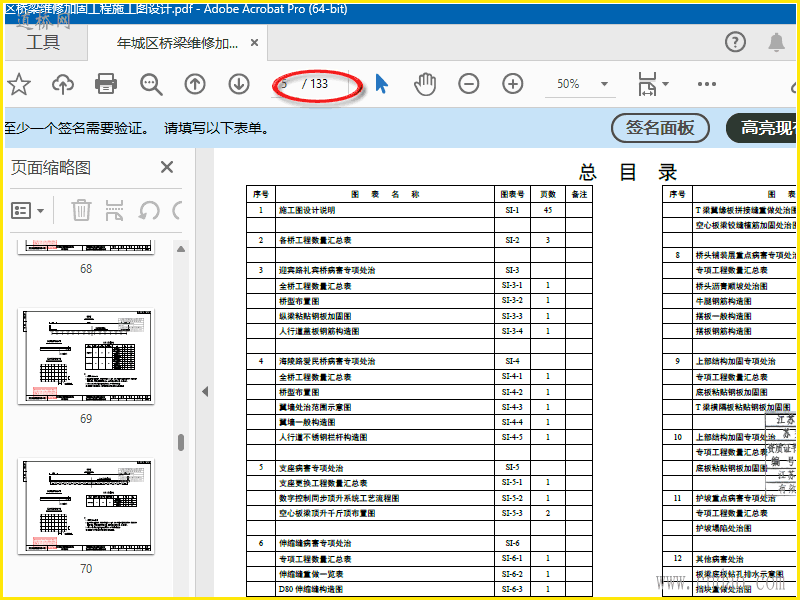
Task: Click the cloud upload icon
Action: click(63, 84)
